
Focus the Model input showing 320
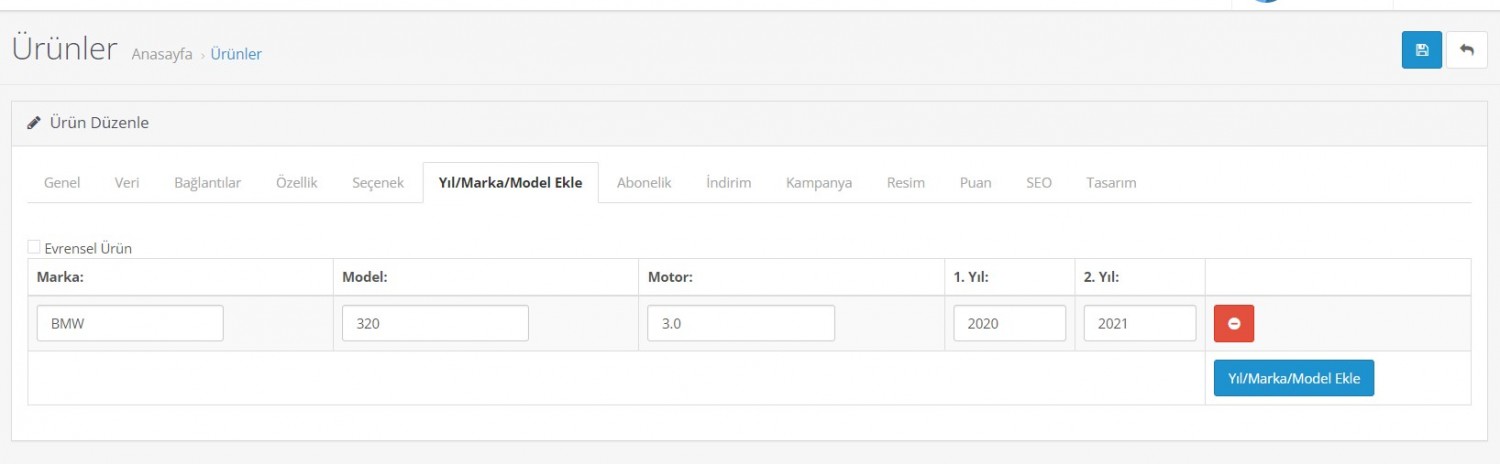(435, 324)
